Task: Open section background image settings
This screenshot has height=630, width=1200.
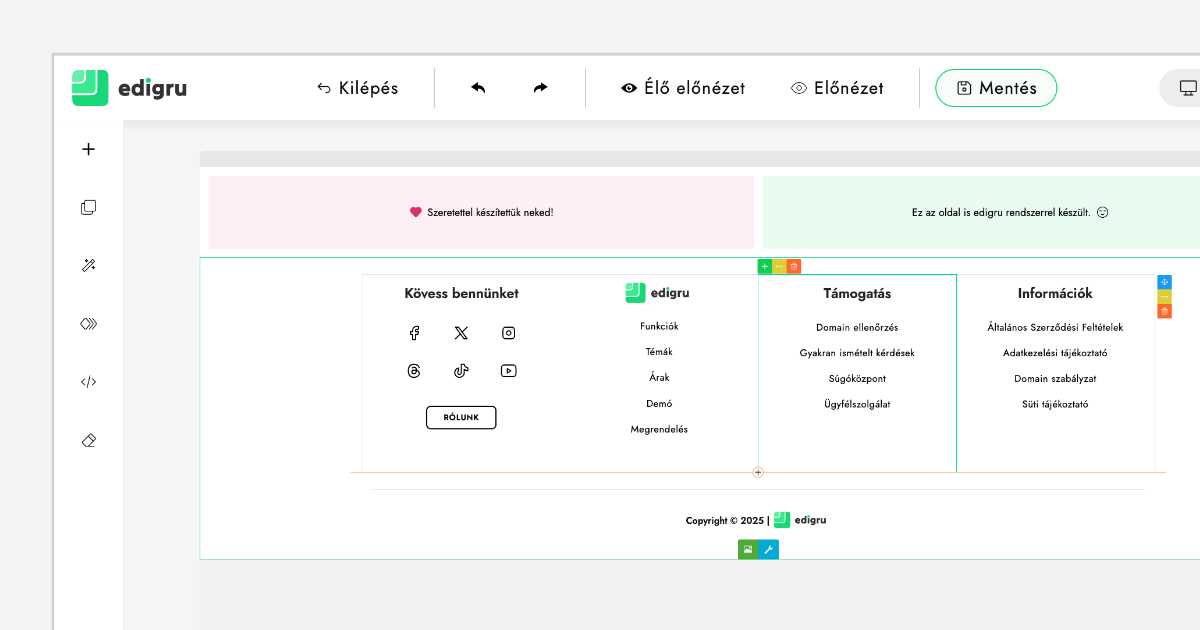Action: 748,549
